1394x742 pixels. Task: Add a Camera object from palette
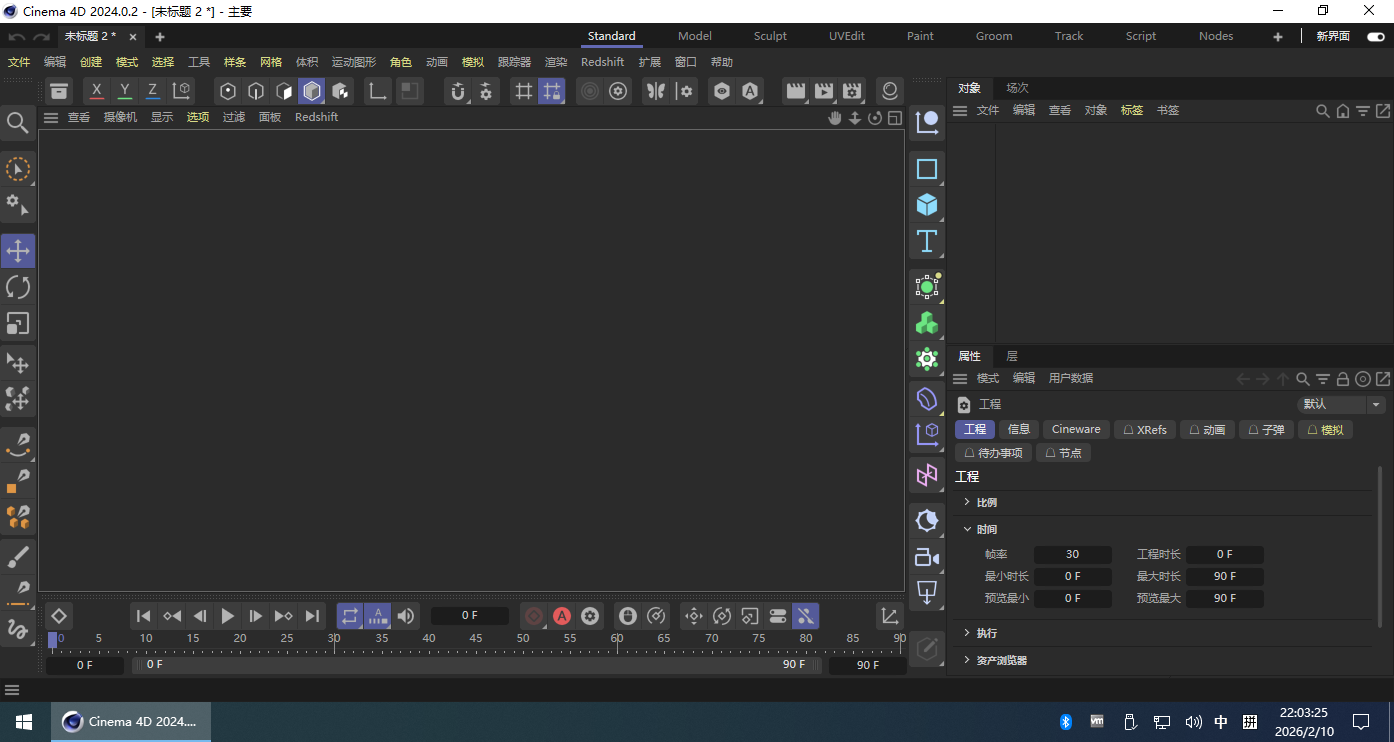(x=927, y=558)
